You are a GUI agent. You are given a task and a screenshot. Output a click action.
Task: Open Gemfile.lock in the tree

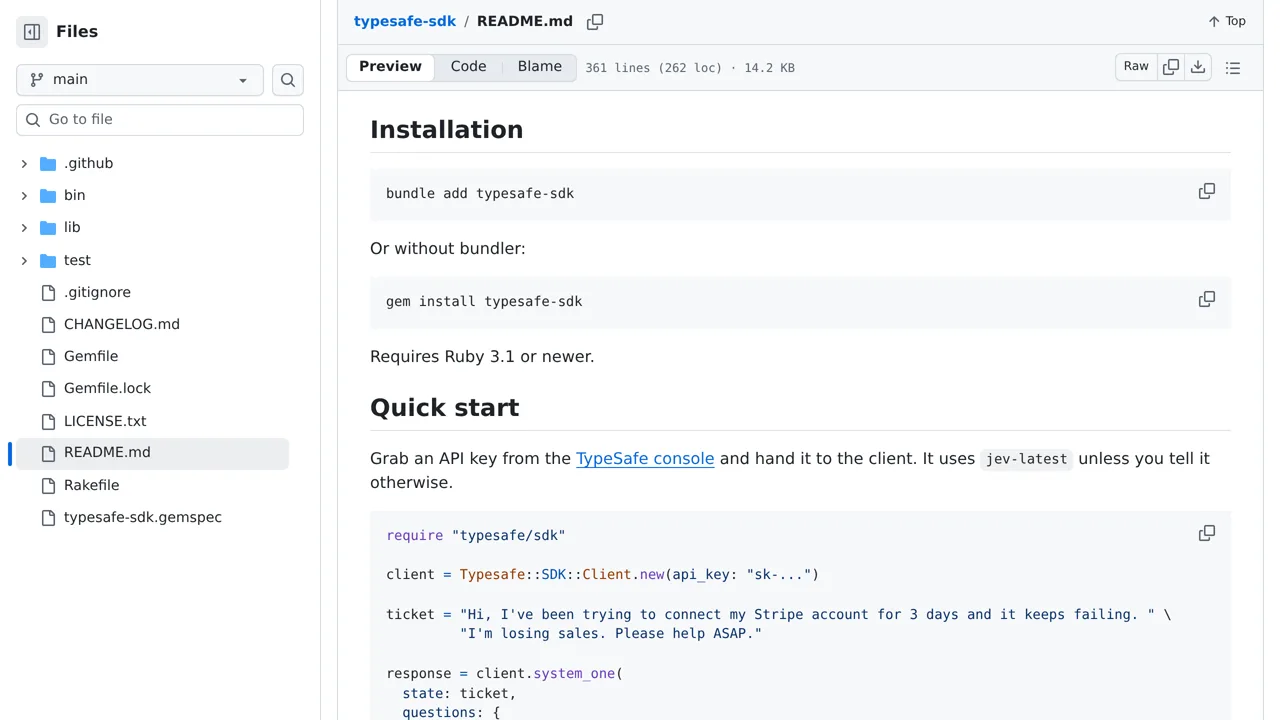[107, 388]
